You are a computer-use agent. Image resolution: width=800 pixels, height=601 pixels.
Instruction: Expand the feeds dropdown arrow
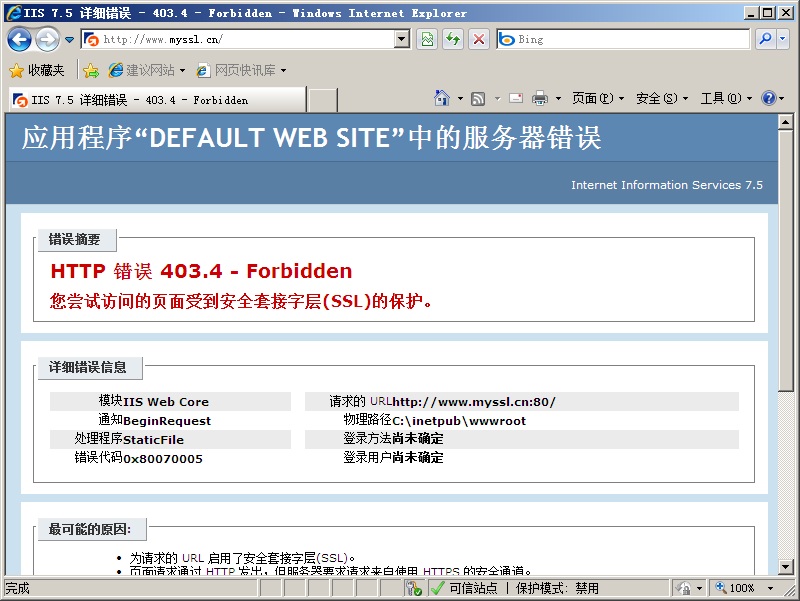pos(497,98)
